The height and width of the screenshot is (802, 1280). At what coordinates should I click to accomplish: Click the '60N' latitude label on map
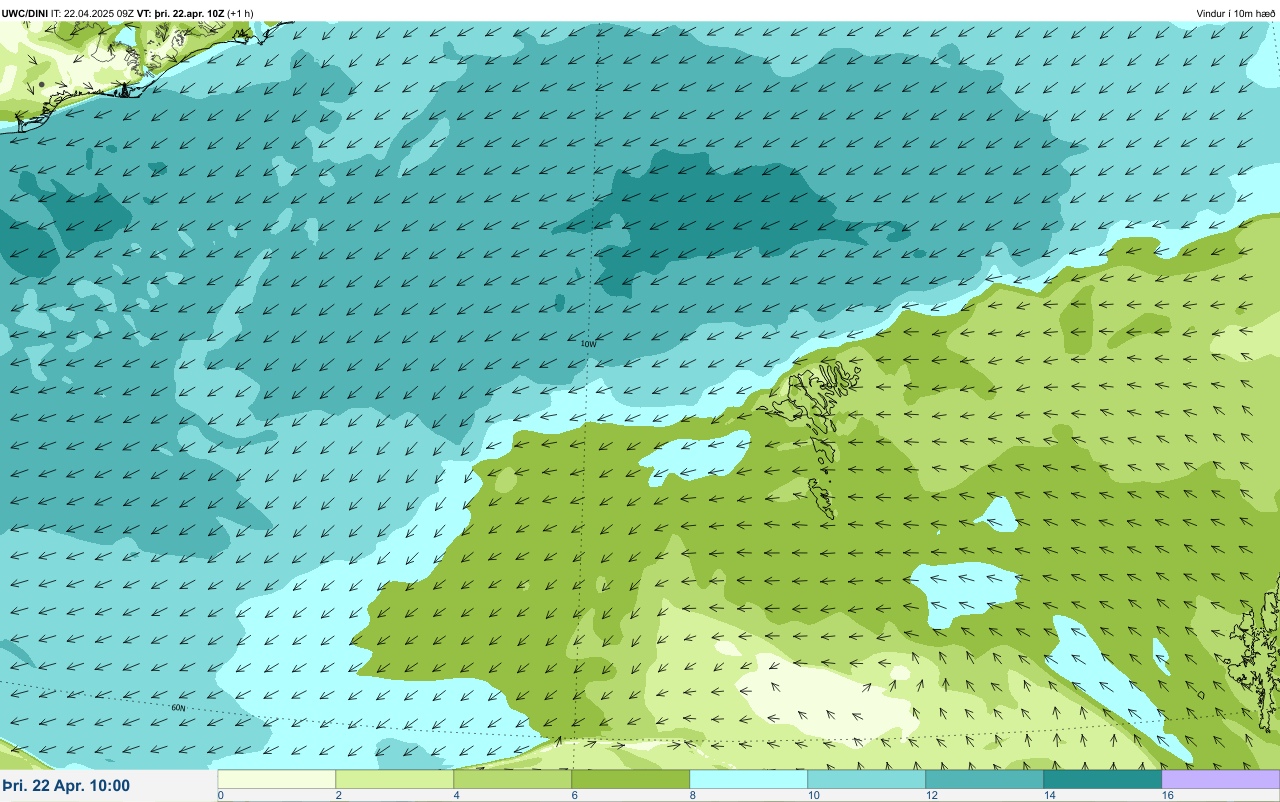point(178,707)
